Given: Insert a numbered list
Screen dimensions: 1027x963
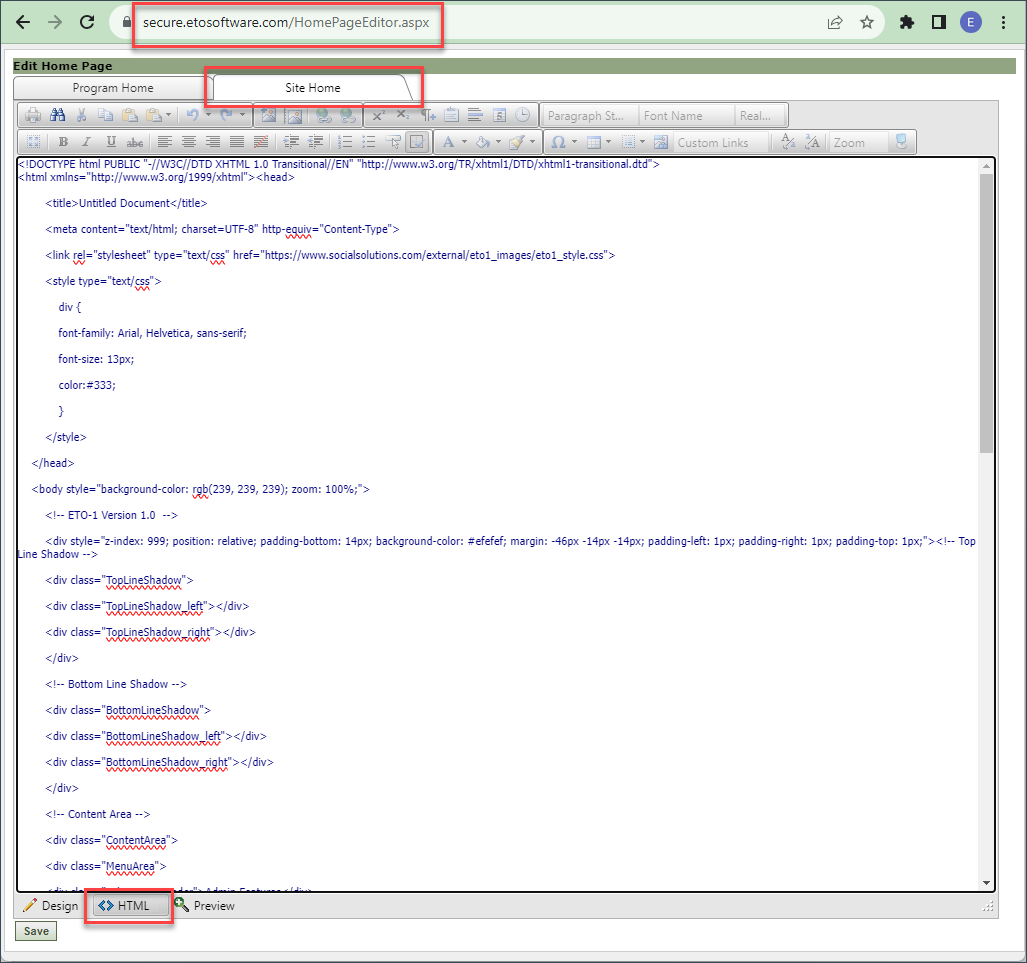Looking at the screenshot, I should pyautogui.click(x=345, y=142).
